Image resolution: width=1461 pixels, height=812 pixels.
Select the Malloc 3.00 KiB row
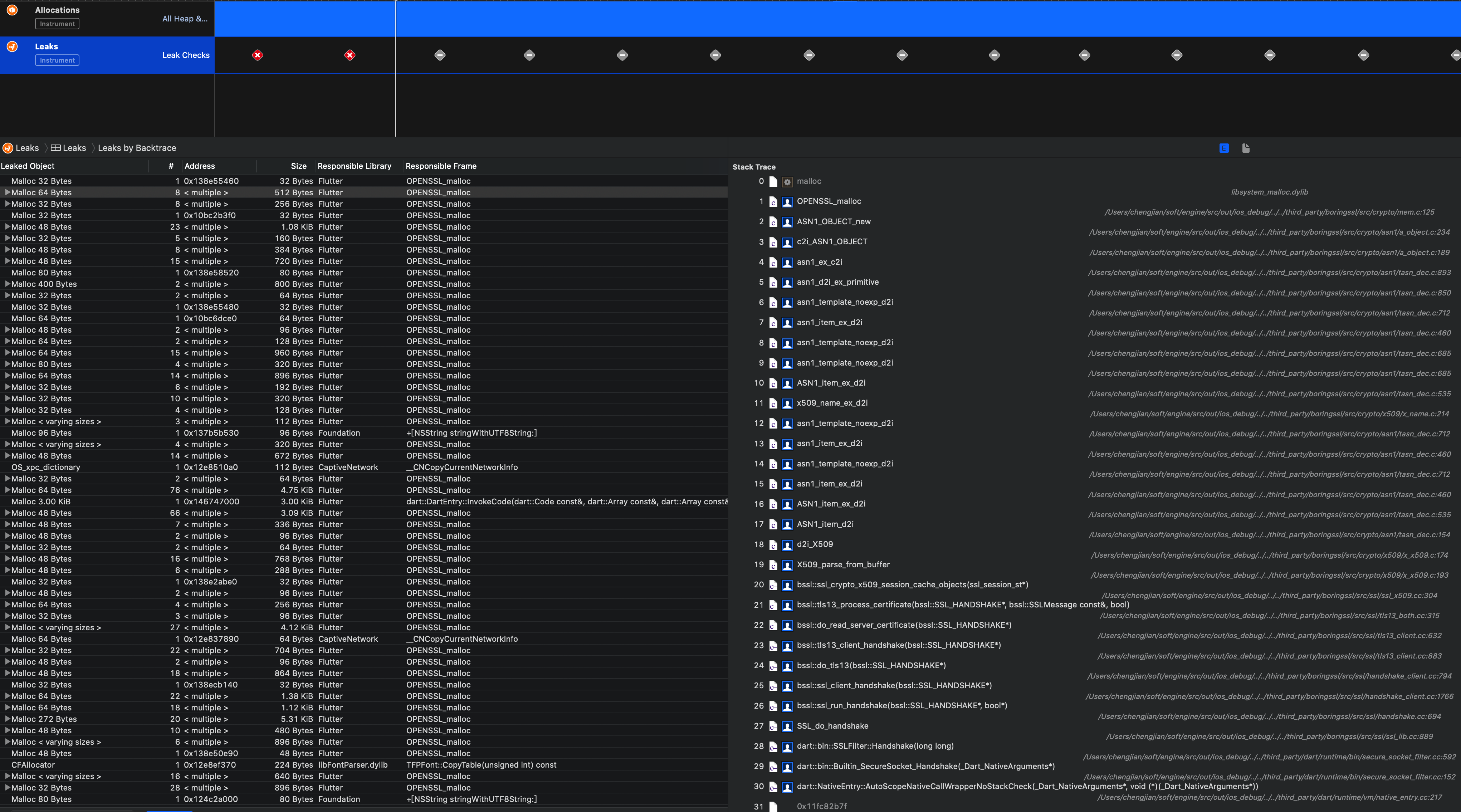(x=363, y=501)
